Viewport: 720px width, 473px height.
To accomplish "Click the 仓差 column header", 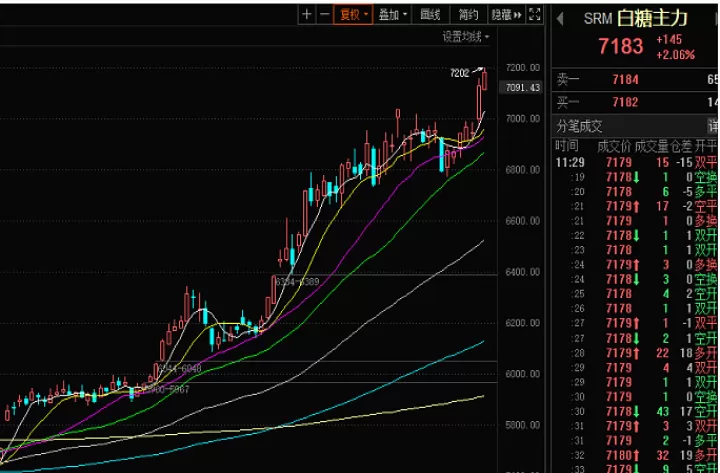I will tap(681, 146).
